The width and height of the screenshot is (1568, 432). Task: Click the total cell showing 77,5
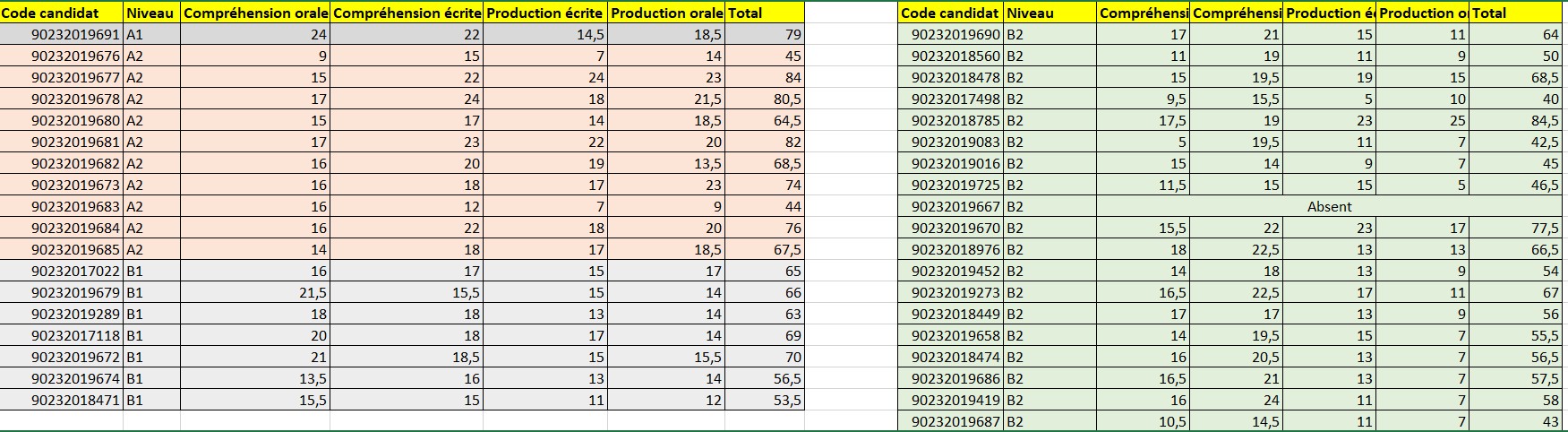[x=1515, y=229]
